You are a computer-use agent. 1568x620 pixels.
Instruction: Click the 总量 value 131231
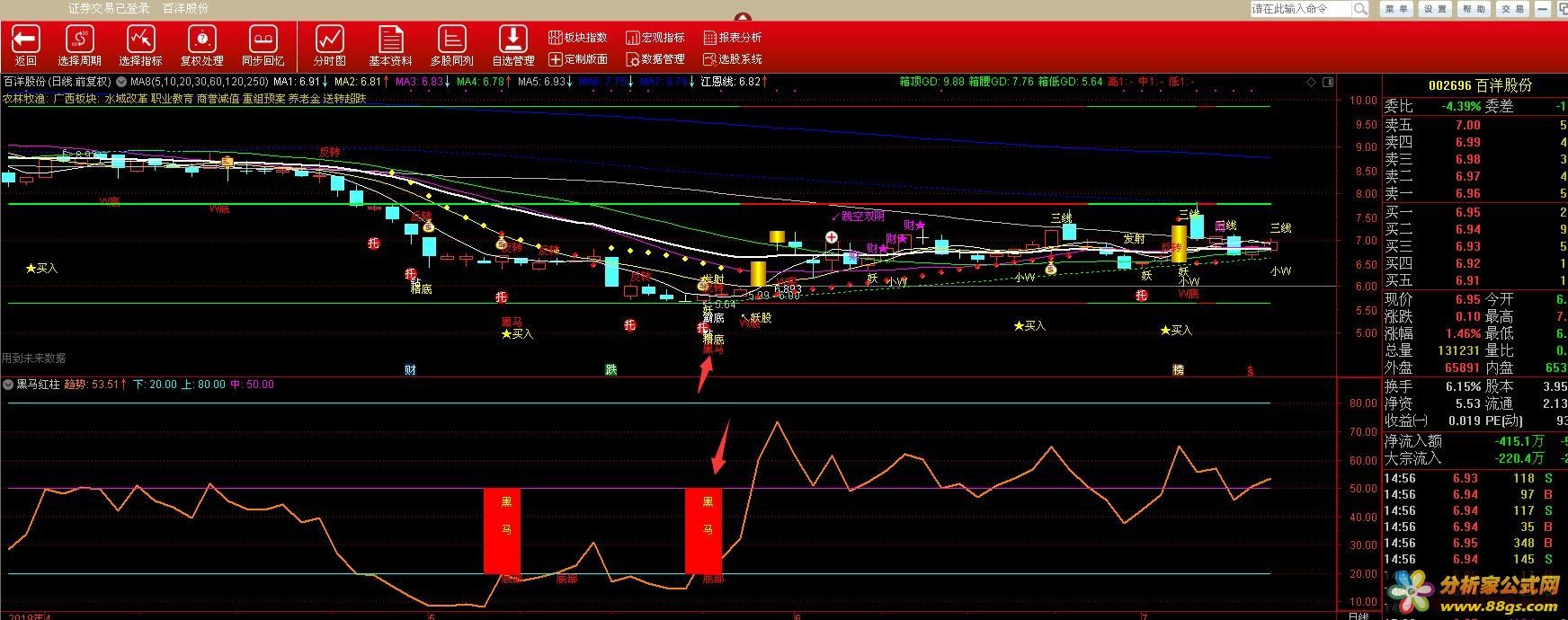(1458, 351)
